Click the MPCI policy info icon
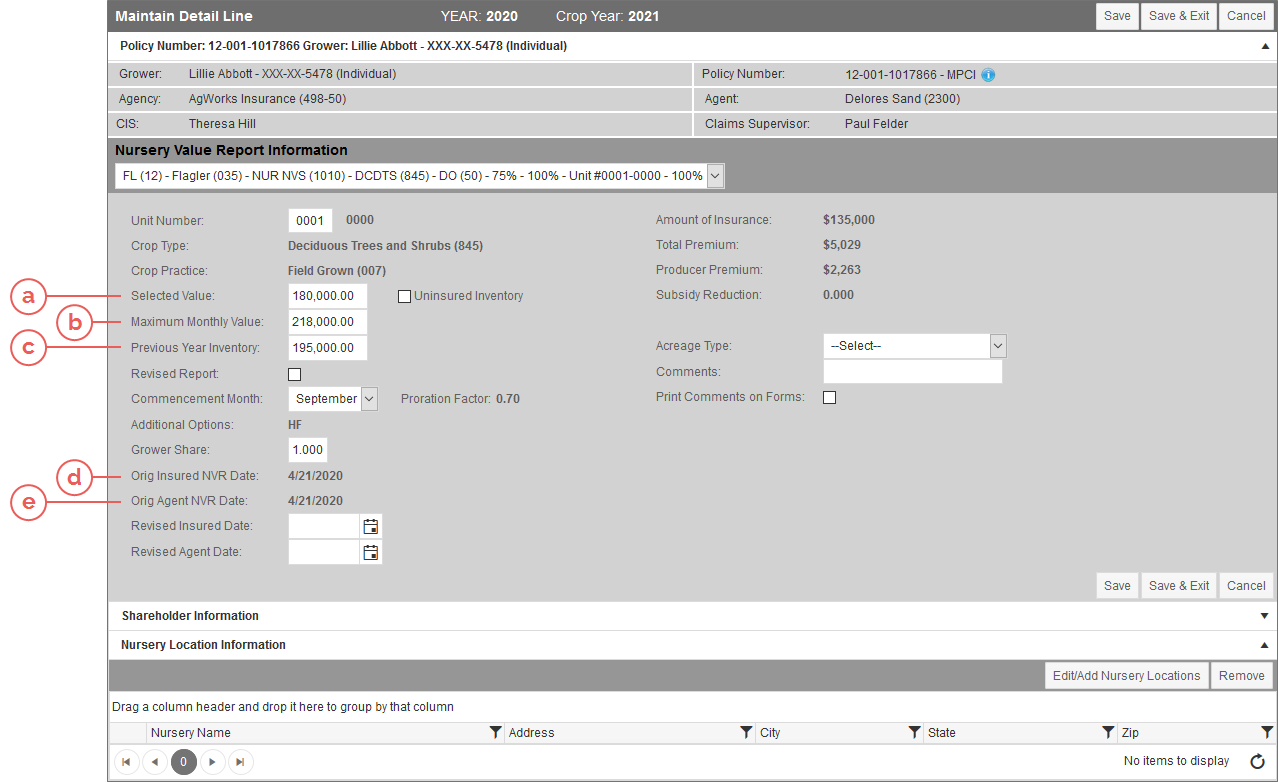 coord(988,75)
